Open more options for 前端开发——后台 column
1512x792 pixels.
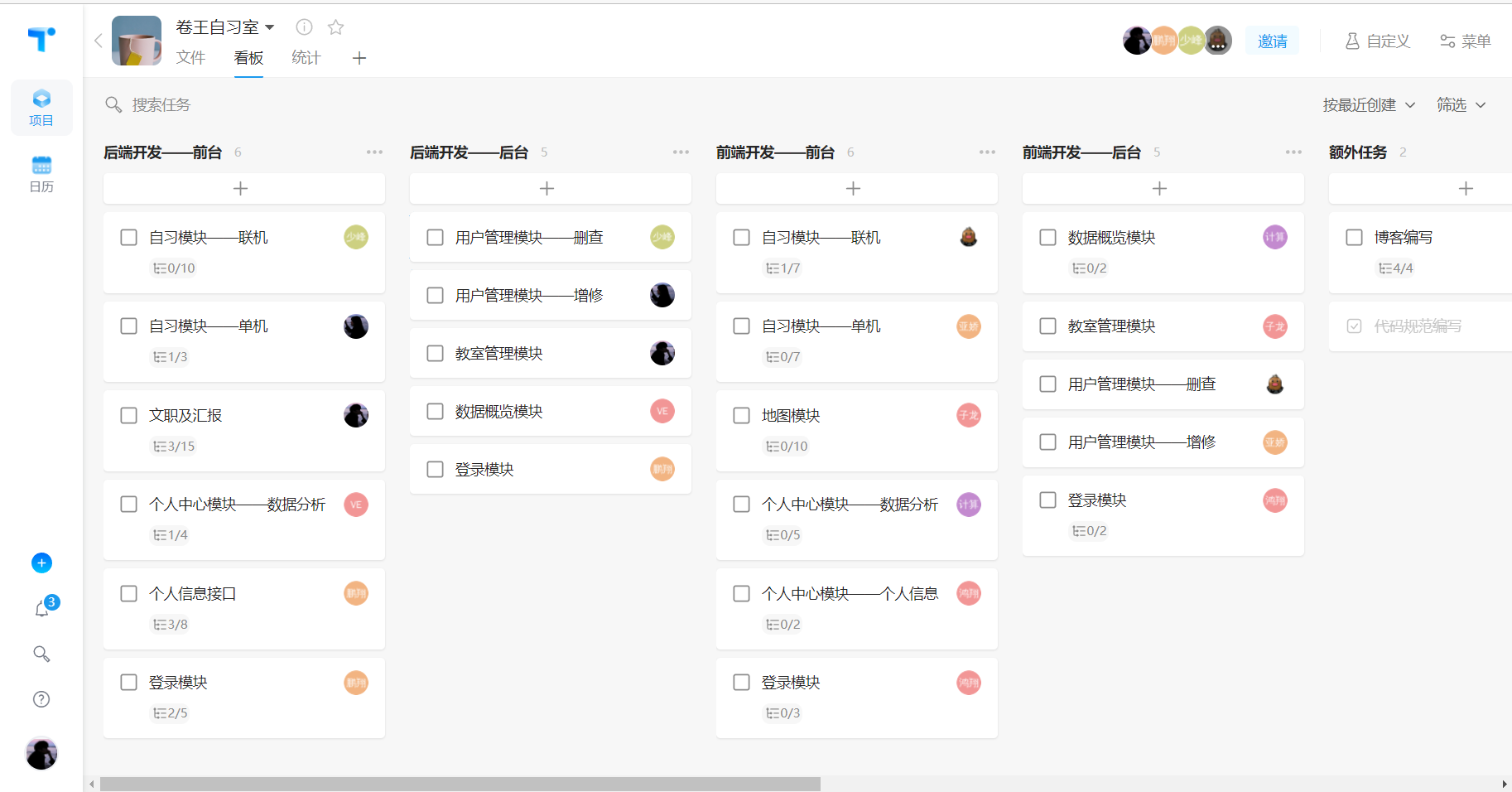coord(1294,152)
